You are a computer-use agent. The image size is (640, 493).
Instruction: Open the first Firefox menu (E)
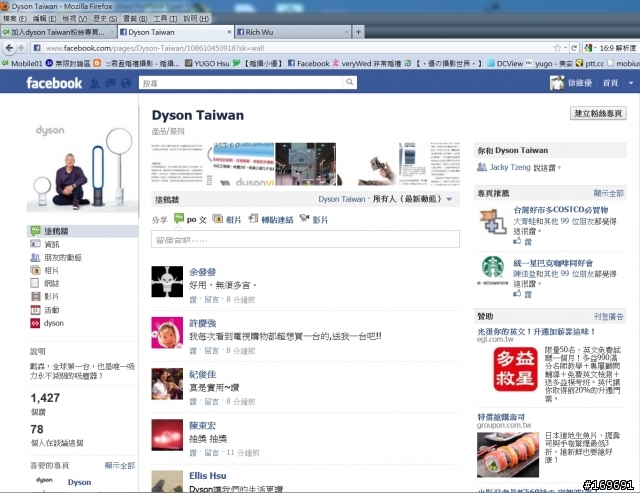point(15,18)
